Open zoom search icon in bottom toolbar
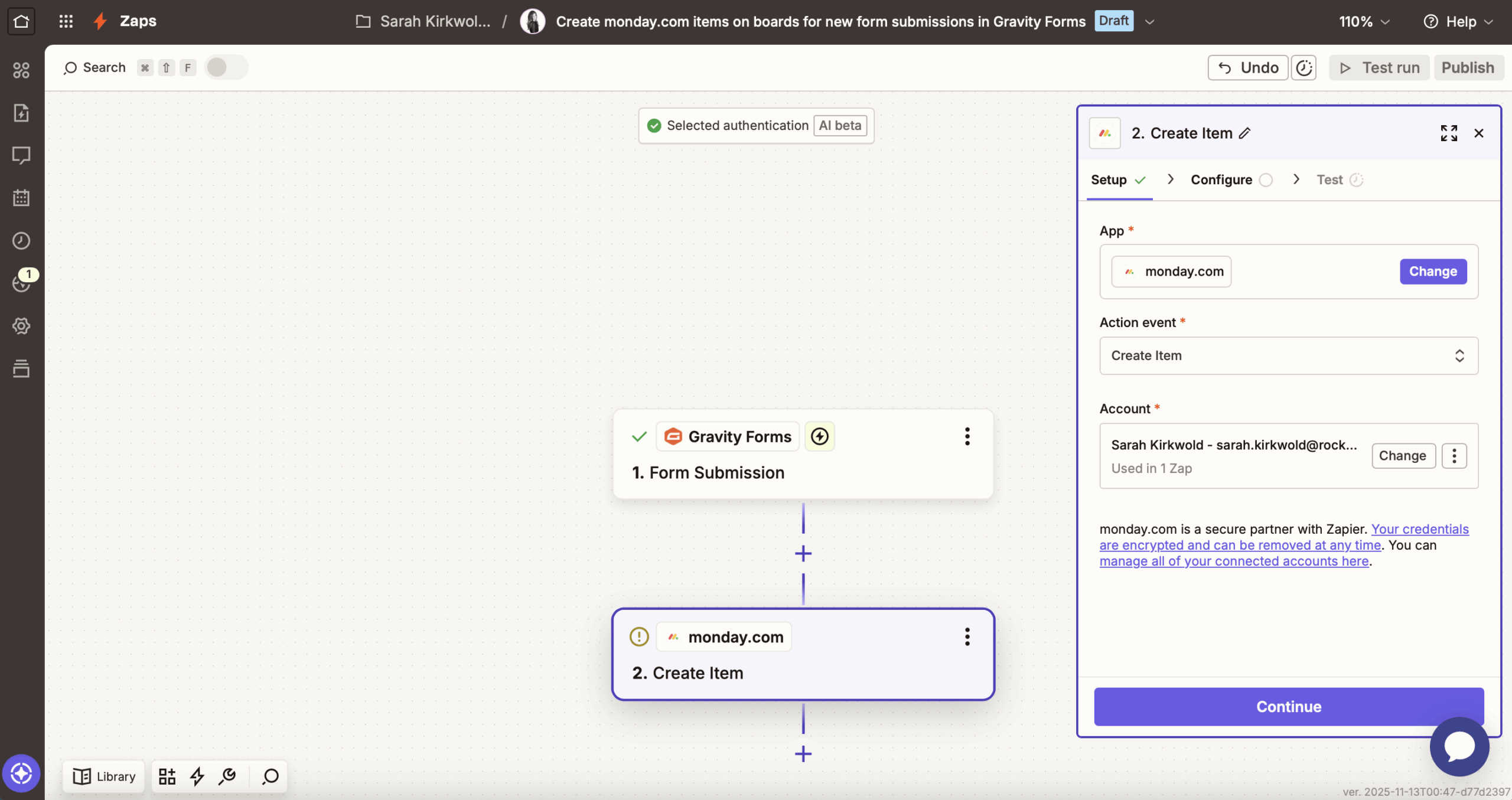Screen dimensions: 1512x800 269,776
